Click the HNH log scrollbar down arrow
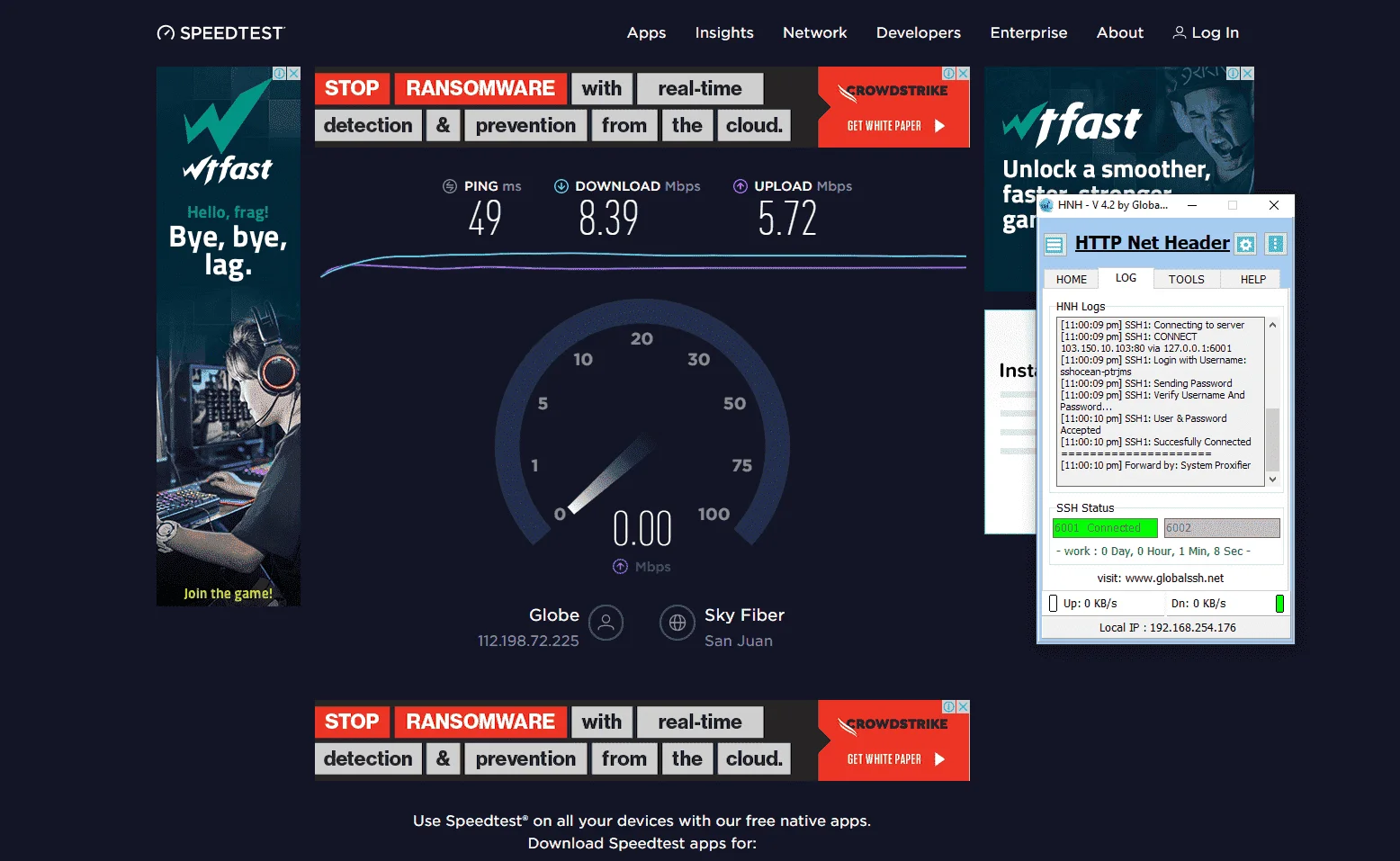The width and height of the screenshot is (1400, 861). [1272, 480]
